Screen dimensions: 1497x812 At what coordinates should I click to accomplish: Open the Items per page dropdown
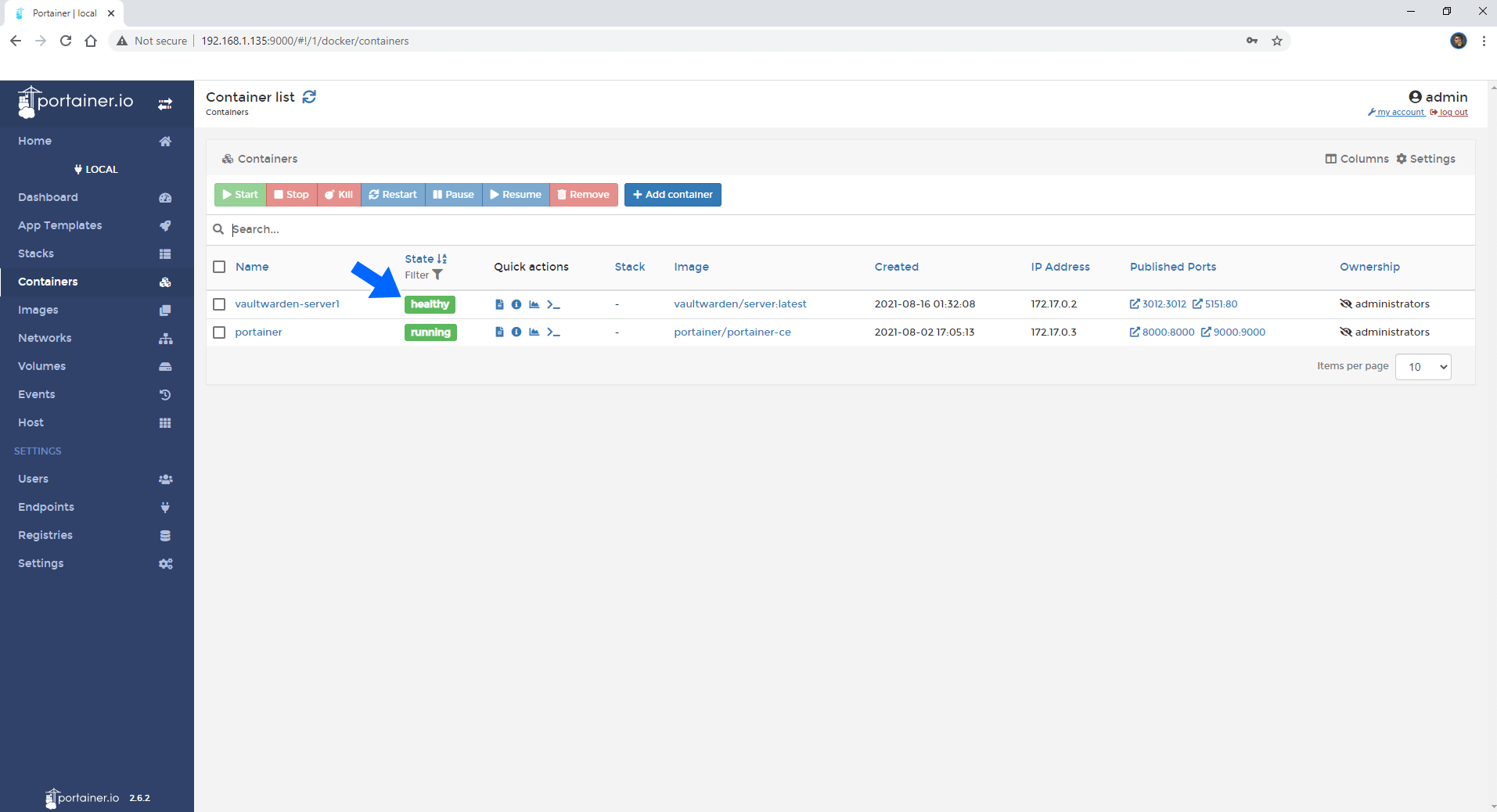tap(1423, 366)
